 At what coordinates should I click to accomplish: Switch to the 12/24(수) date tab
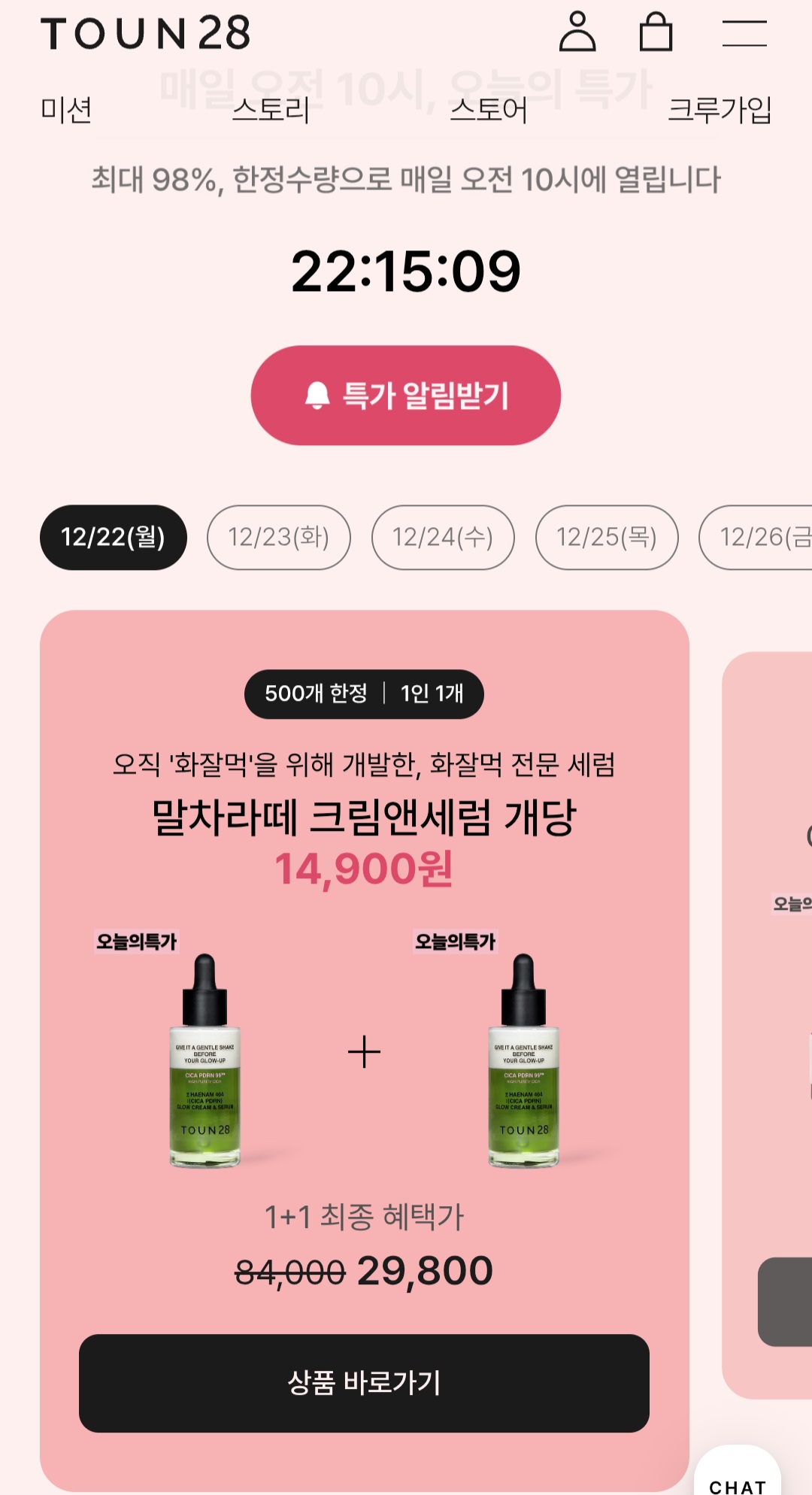pyautogui.click(x=443, y=537)
